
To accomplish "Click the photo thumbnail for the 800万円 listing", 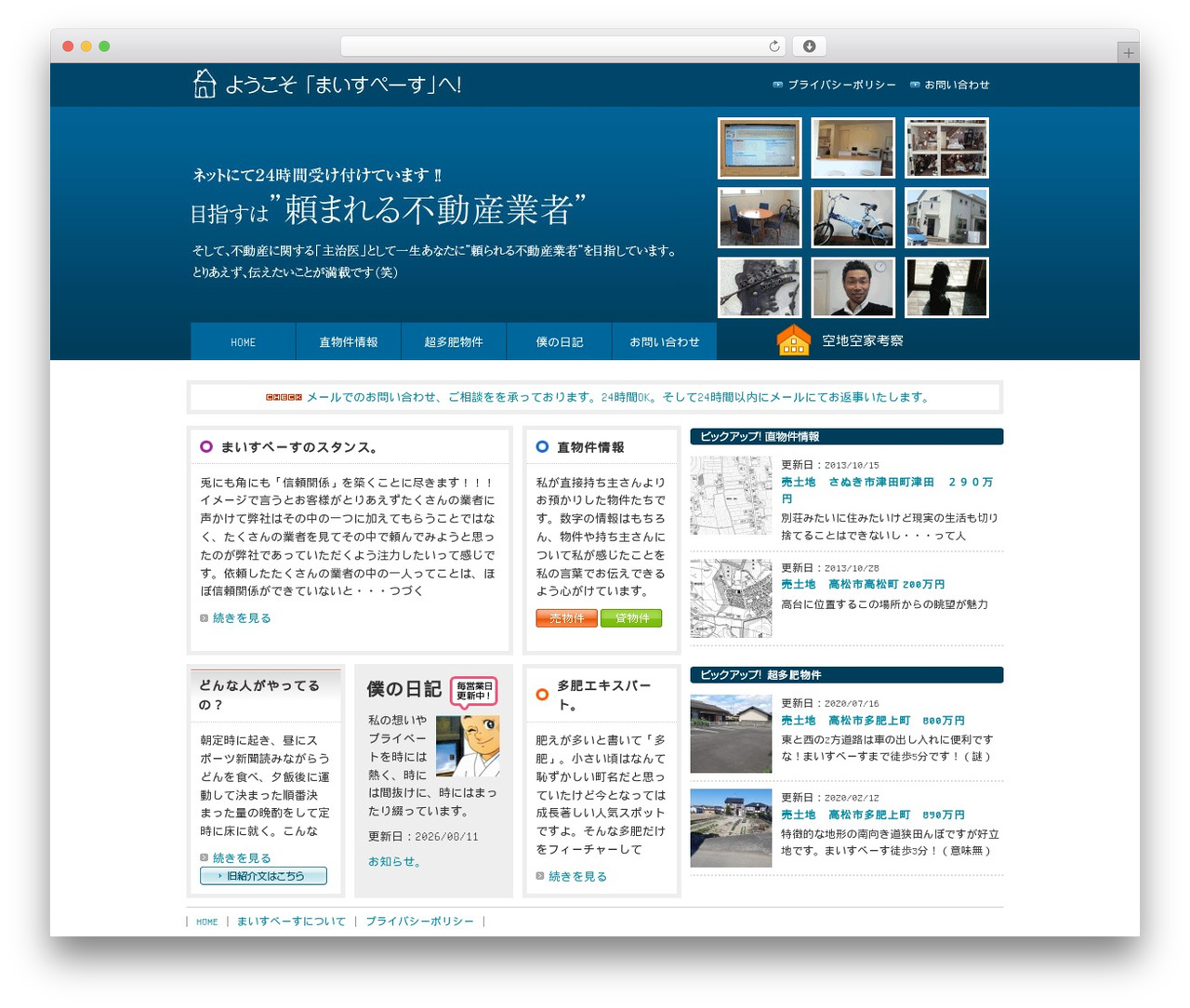I will [x=731, y=734].
